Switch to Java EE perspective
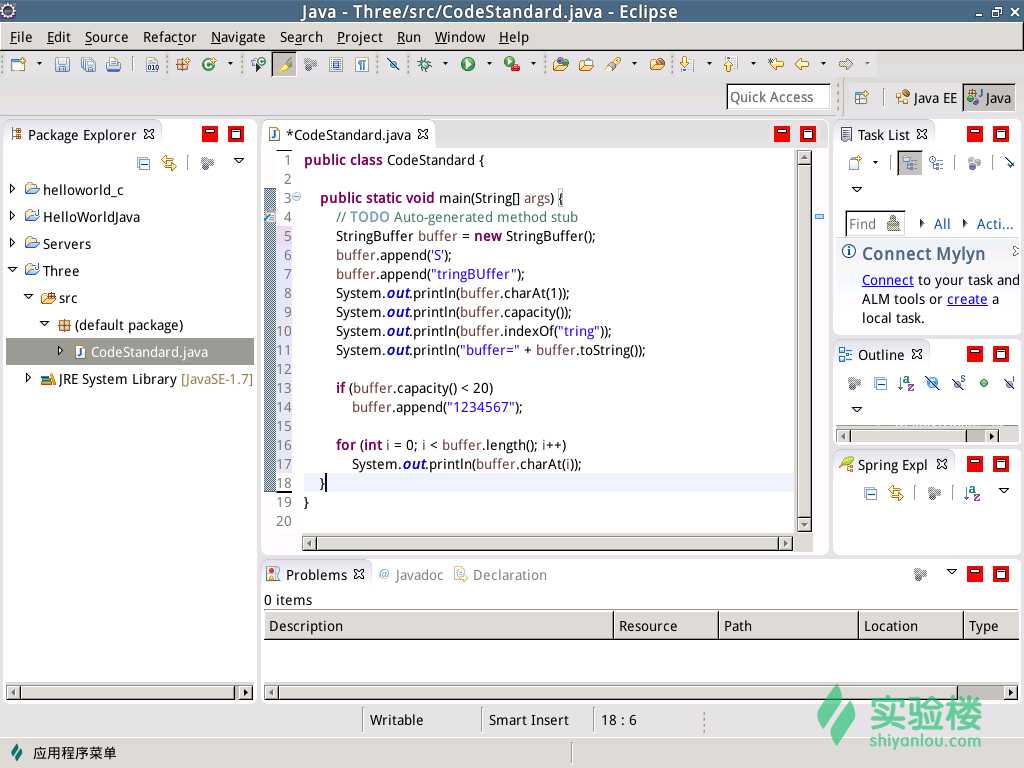 (926, 98)
